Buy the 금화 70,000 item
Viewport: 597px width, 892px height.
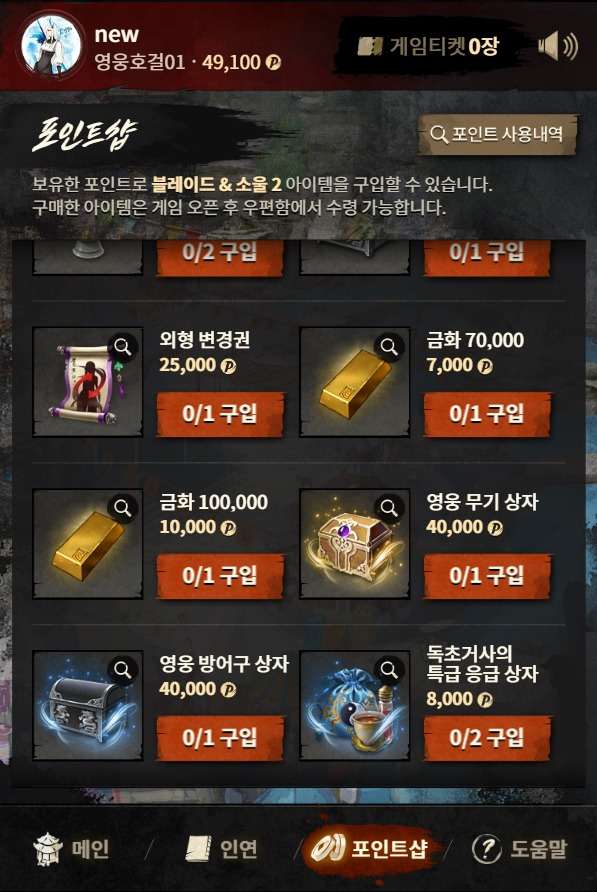pos(487,414)
